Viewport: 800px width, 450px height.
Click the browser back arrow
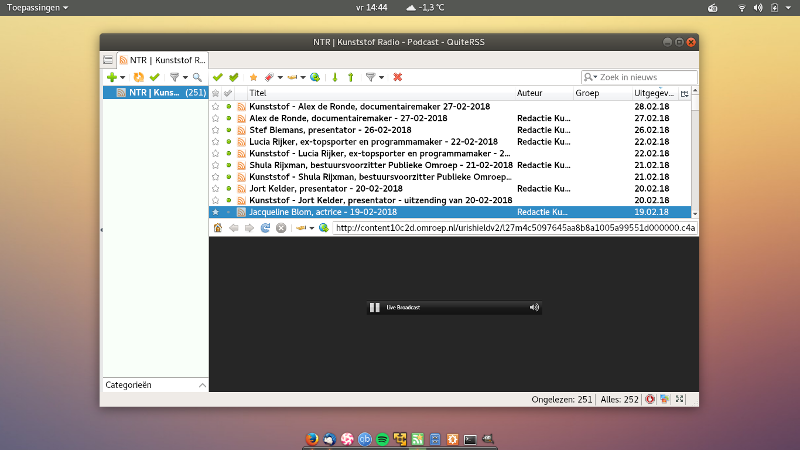click(x=234, y=228)
